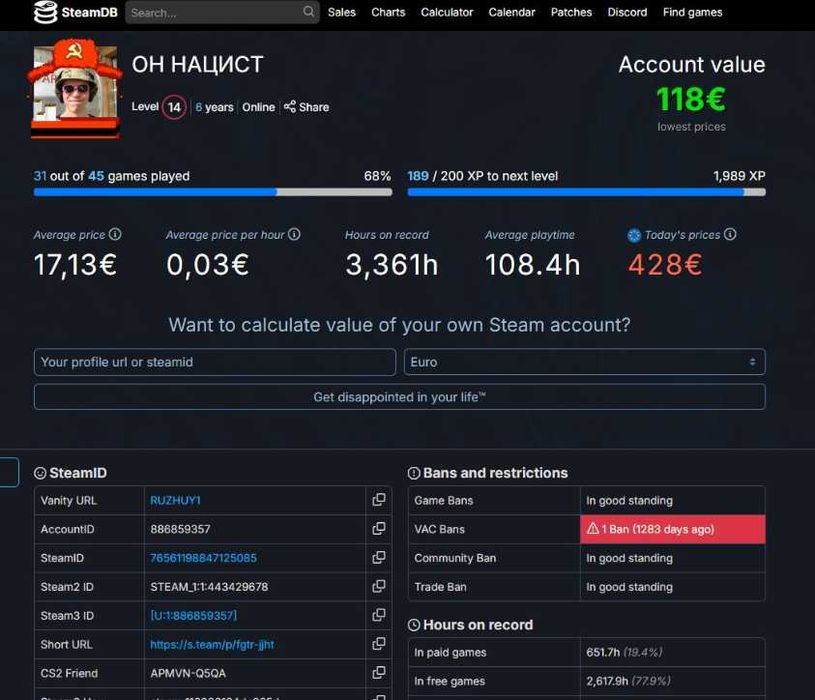Click the Online status text

(258, 107)
